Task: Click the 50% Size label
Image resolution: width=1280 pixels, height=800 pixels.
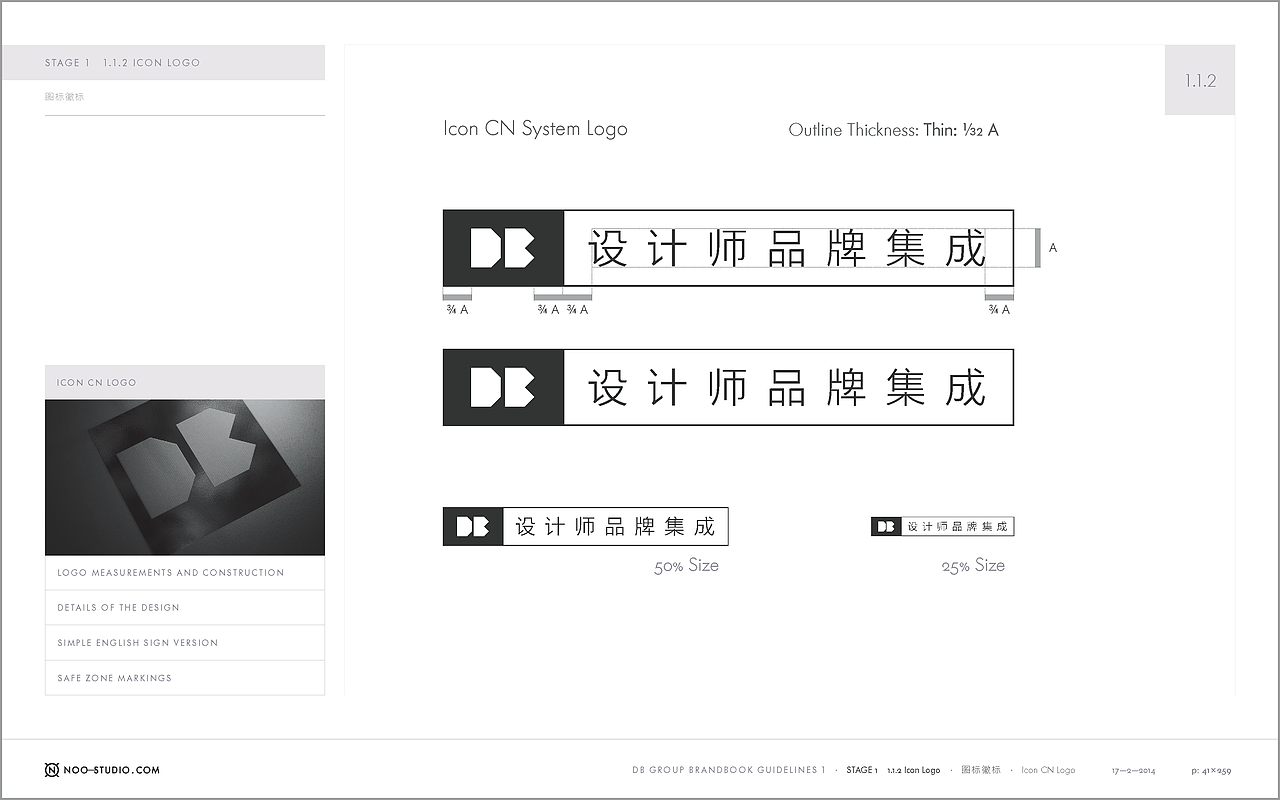Action: point(685,565)
